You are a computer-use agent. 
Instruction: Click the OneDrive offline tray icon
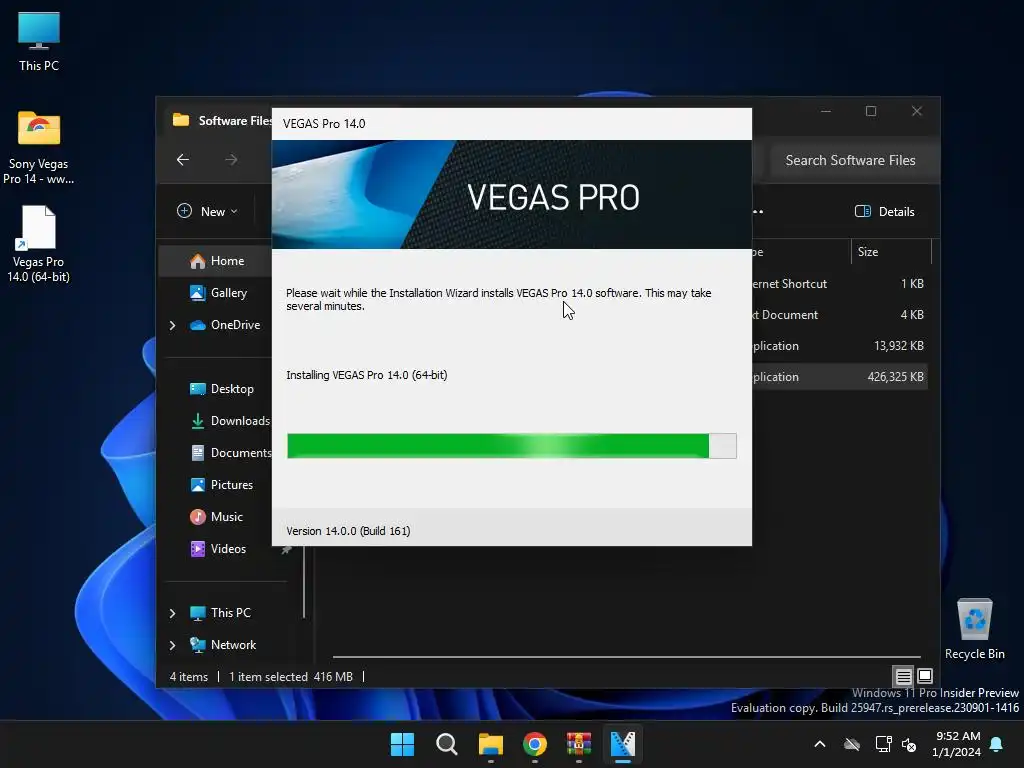(852, 744)
